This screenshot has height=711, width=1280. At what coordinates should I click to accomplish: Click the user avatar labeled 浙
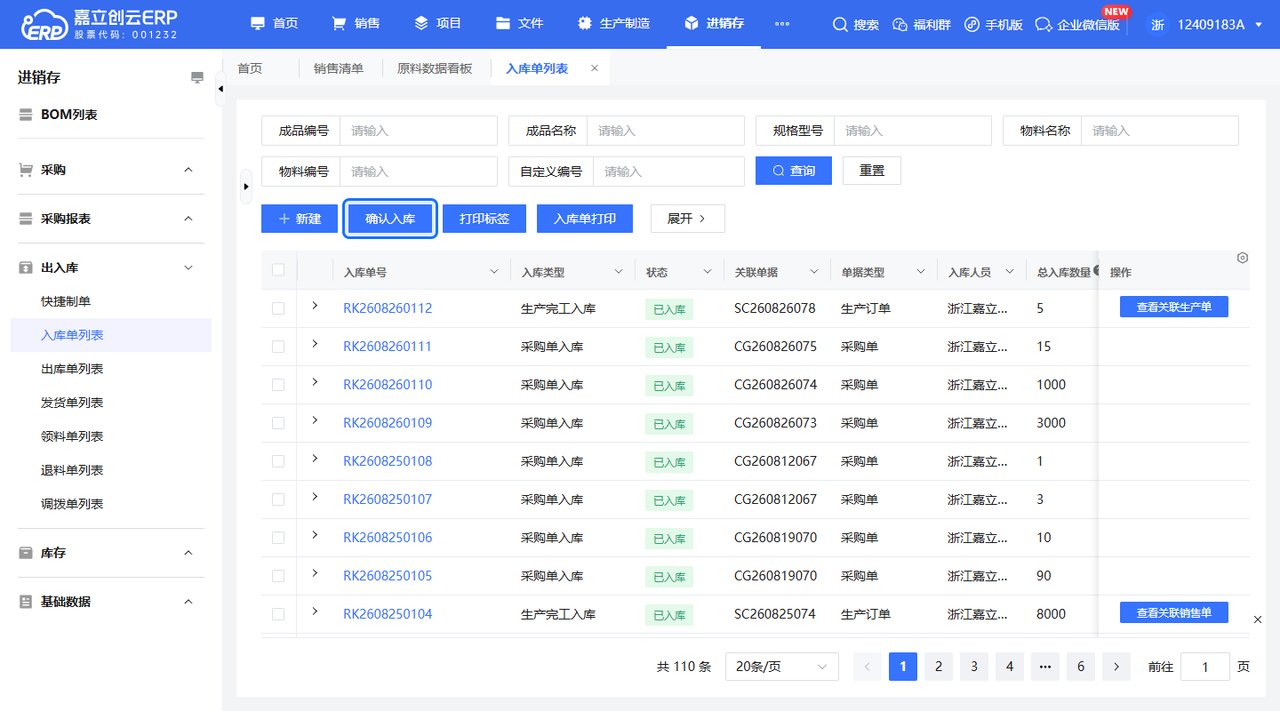[x=1157, y=24]
